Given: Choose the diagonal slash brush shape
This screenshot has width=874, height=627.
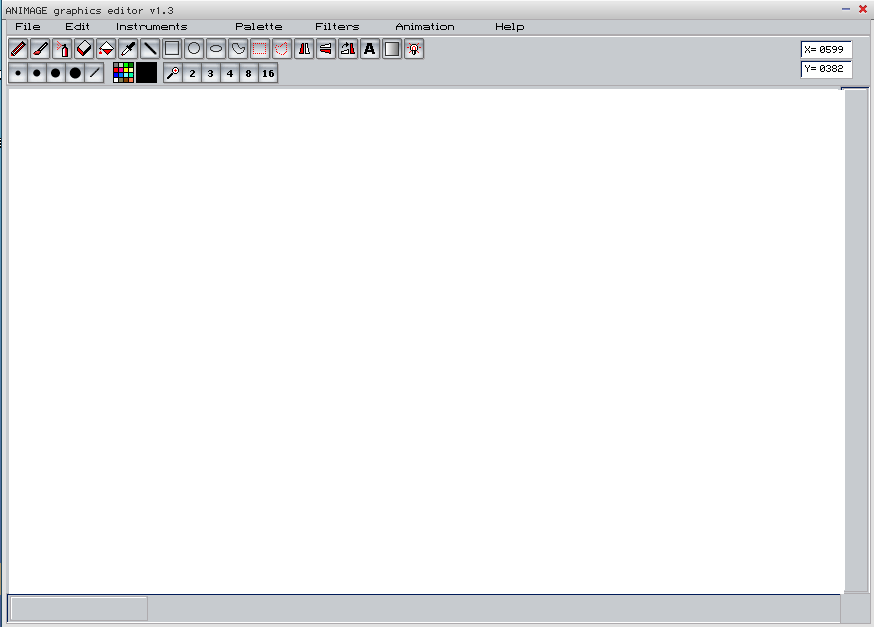Looking at the screenshot, I should point(95,73).
